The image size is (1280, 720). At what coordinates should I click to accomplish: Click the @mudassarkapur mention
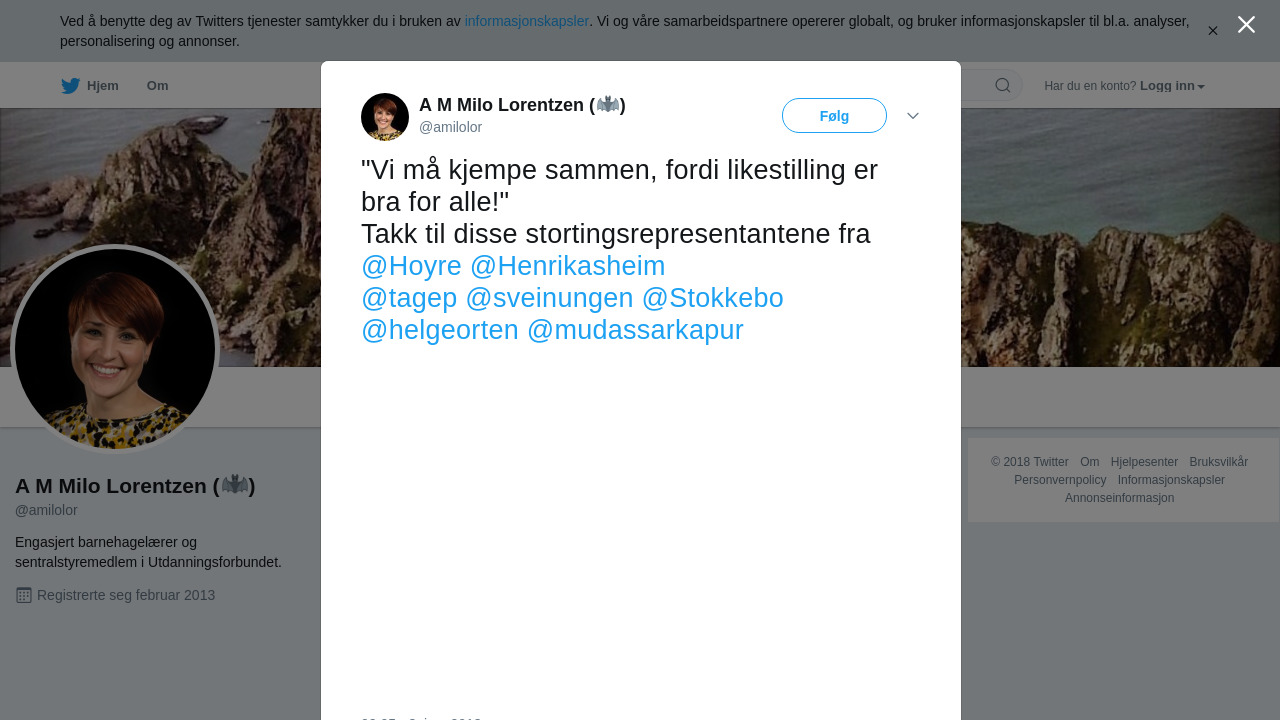pyautogui.click(x=635, y=330)
